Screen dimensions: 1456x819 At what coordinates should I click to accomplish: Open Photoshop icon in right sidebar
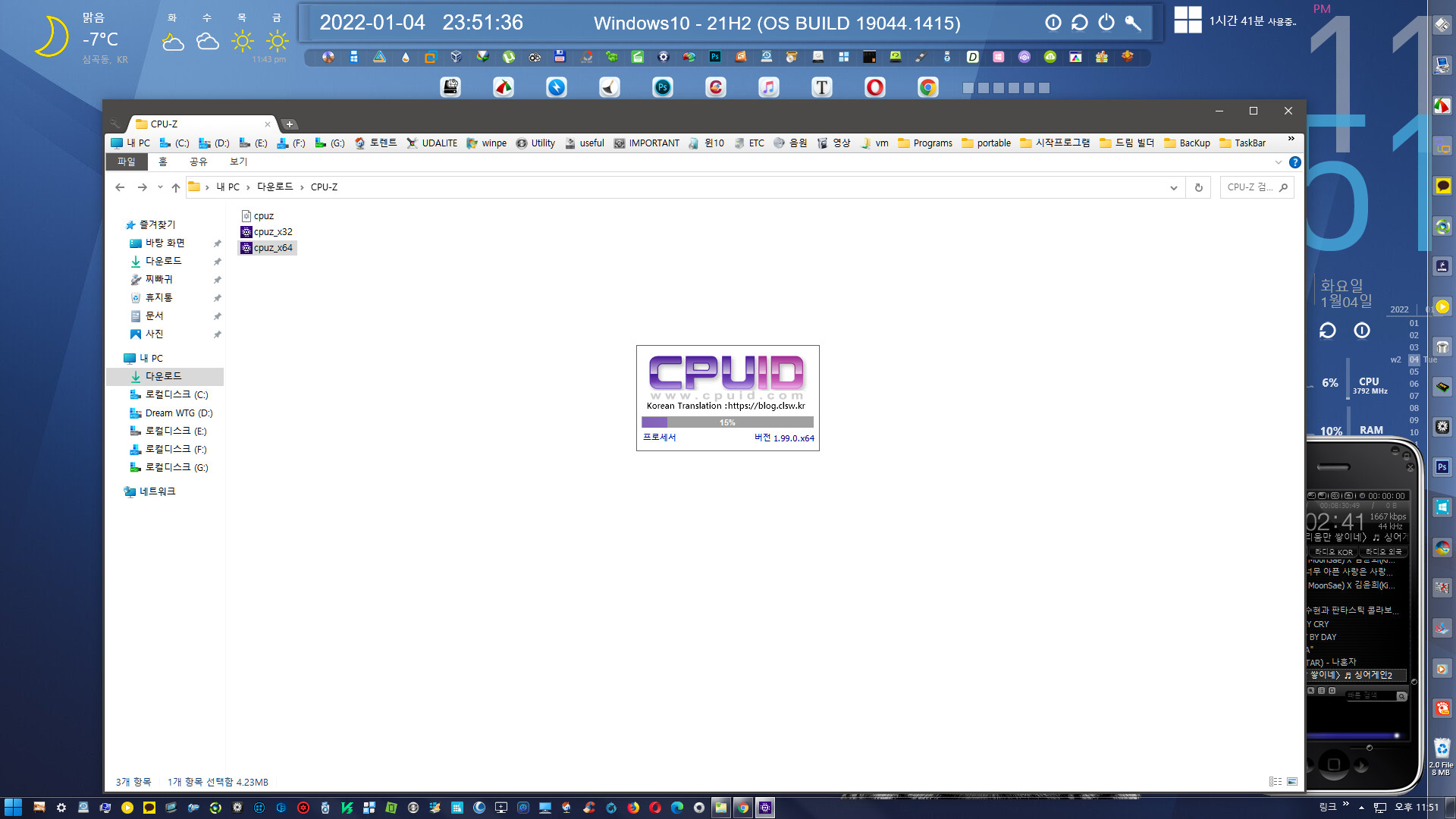1442,467
